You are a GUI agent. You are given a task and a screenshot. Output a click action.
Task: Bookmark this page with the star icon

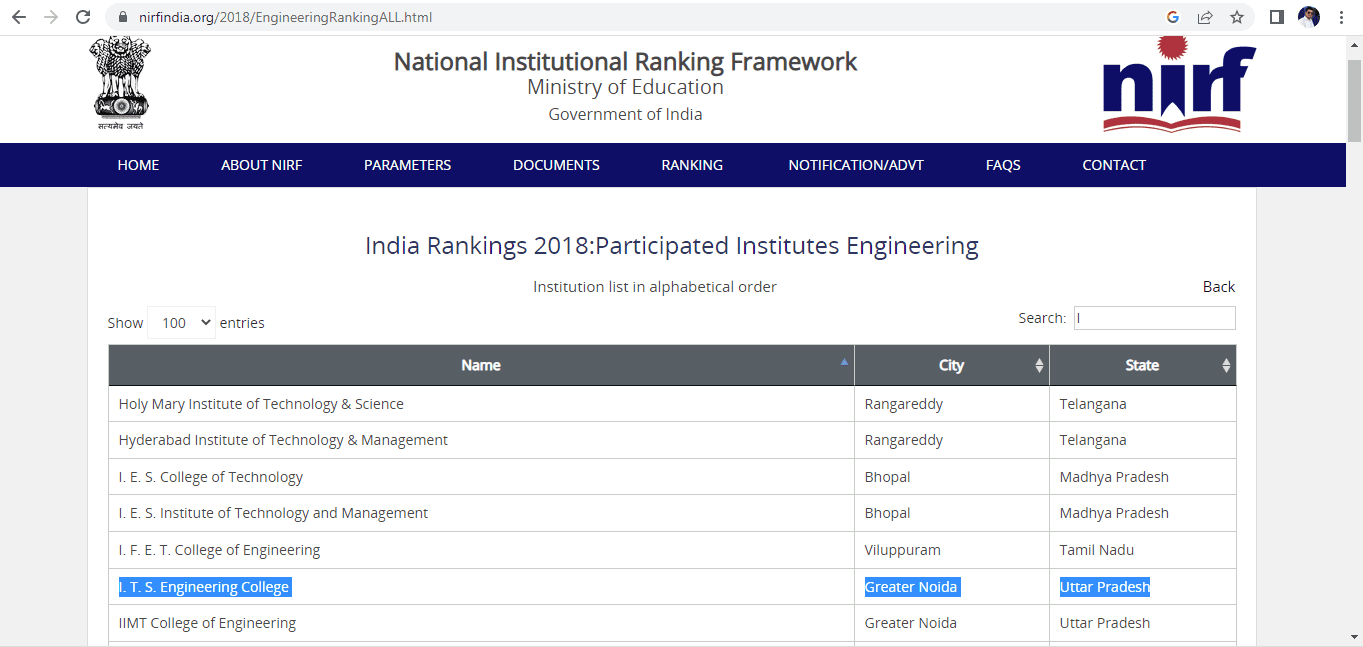[x=1237, y=17]
